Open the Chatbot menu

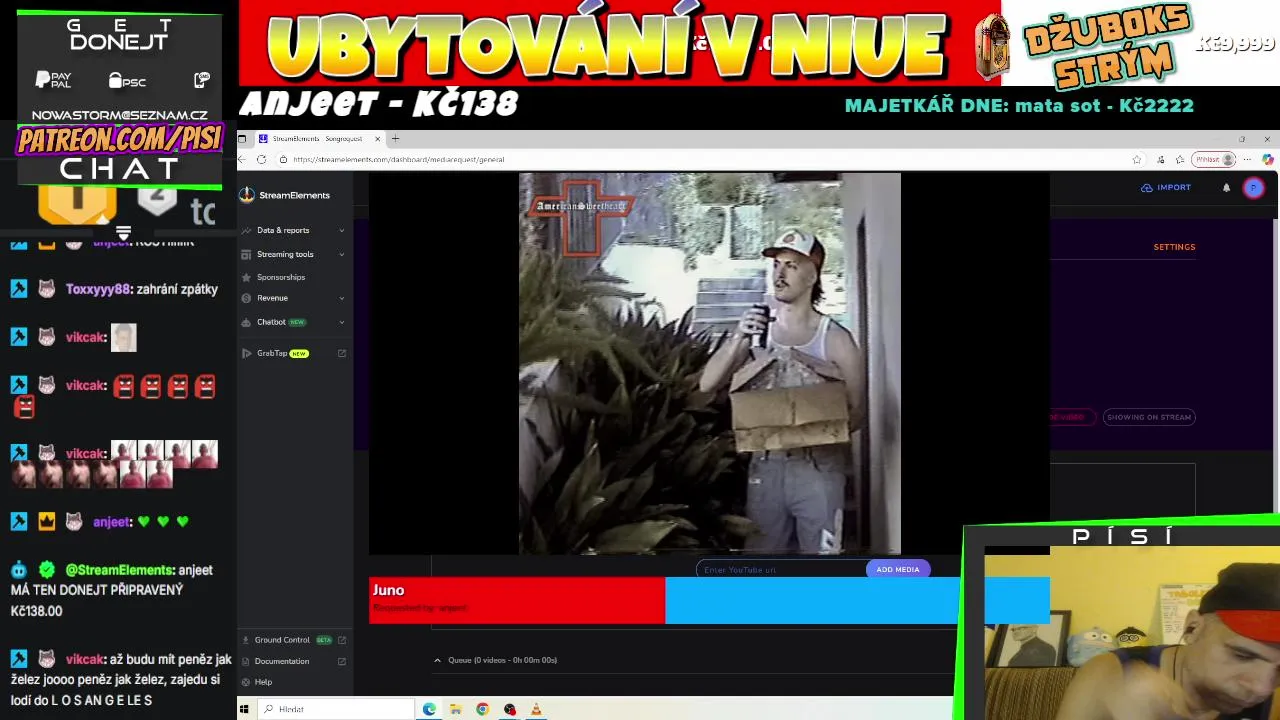(271, 322)
